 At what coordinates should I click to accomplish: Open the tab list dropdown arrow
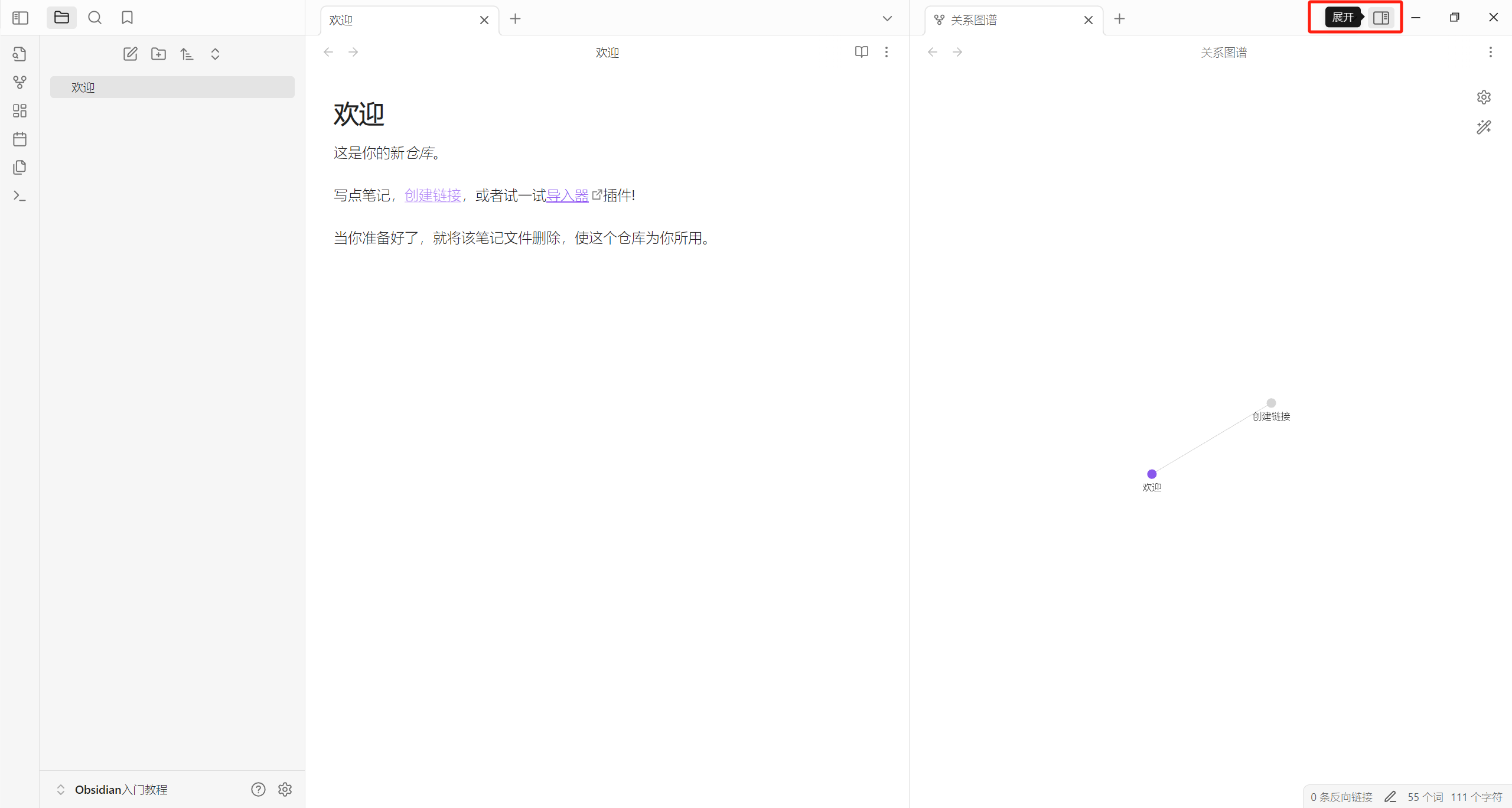[887, 19]
